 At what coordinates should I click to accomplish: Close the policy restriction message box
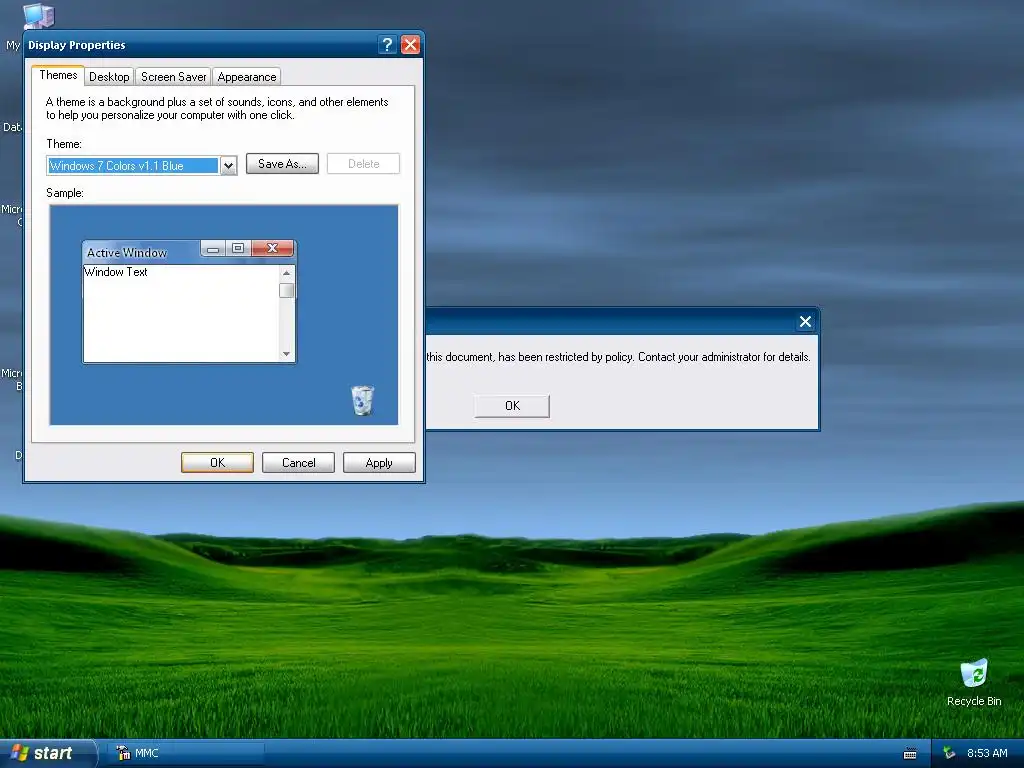coord(805,321)
